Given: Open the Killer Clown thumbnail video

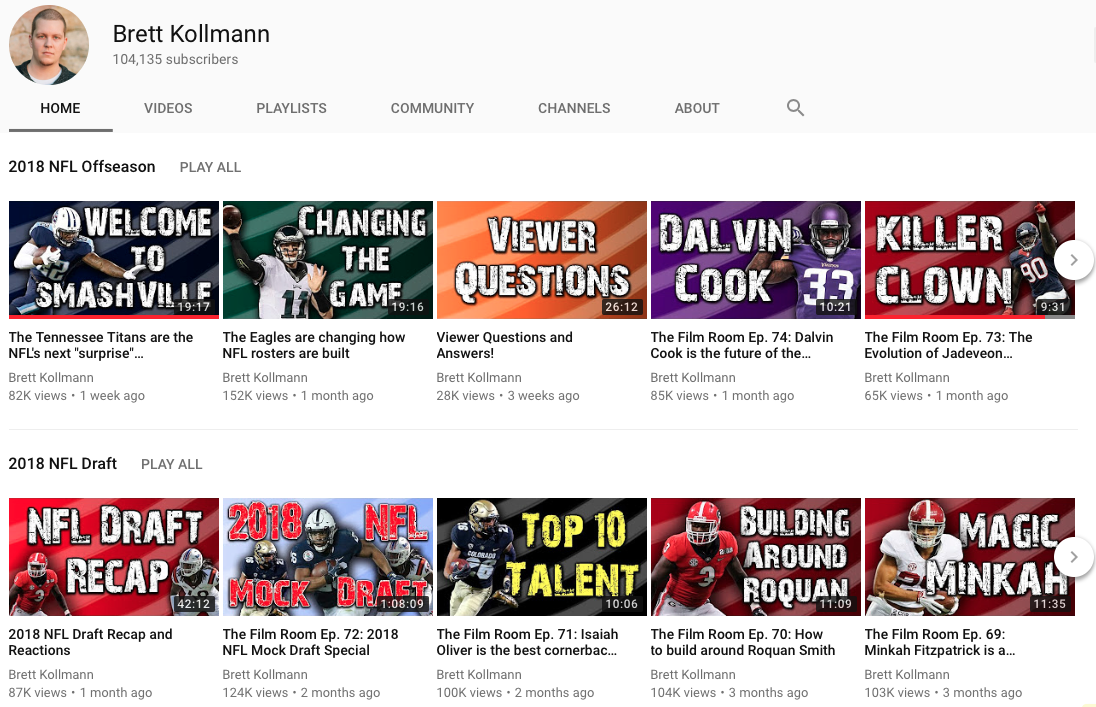Looking at the screenshot, I should (969, 259).
